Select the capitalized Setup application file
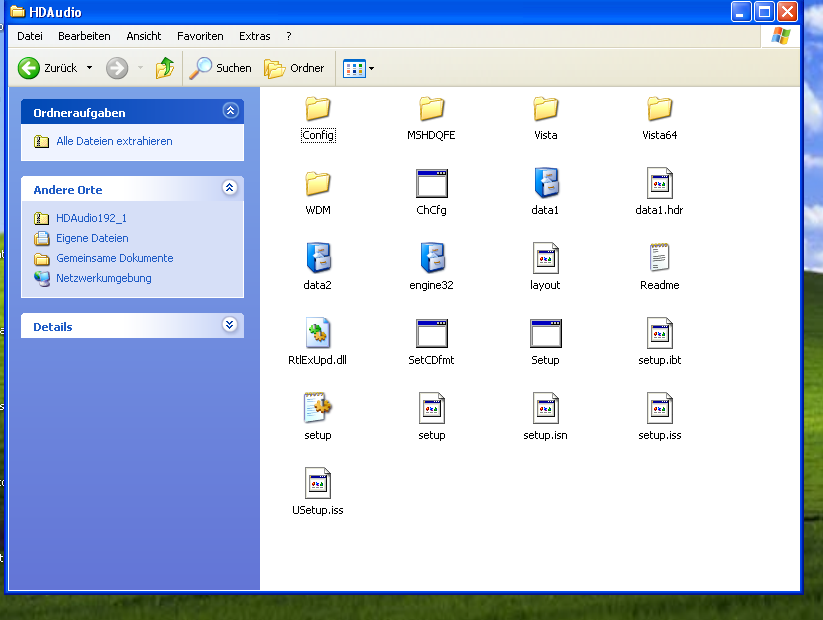The width and height of the screenshot is (823, 620). pos(545,342)
